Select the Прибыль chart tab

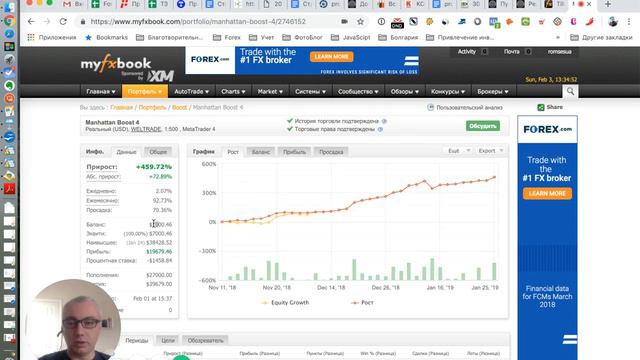pyautogui.click(x=294, y=152)
